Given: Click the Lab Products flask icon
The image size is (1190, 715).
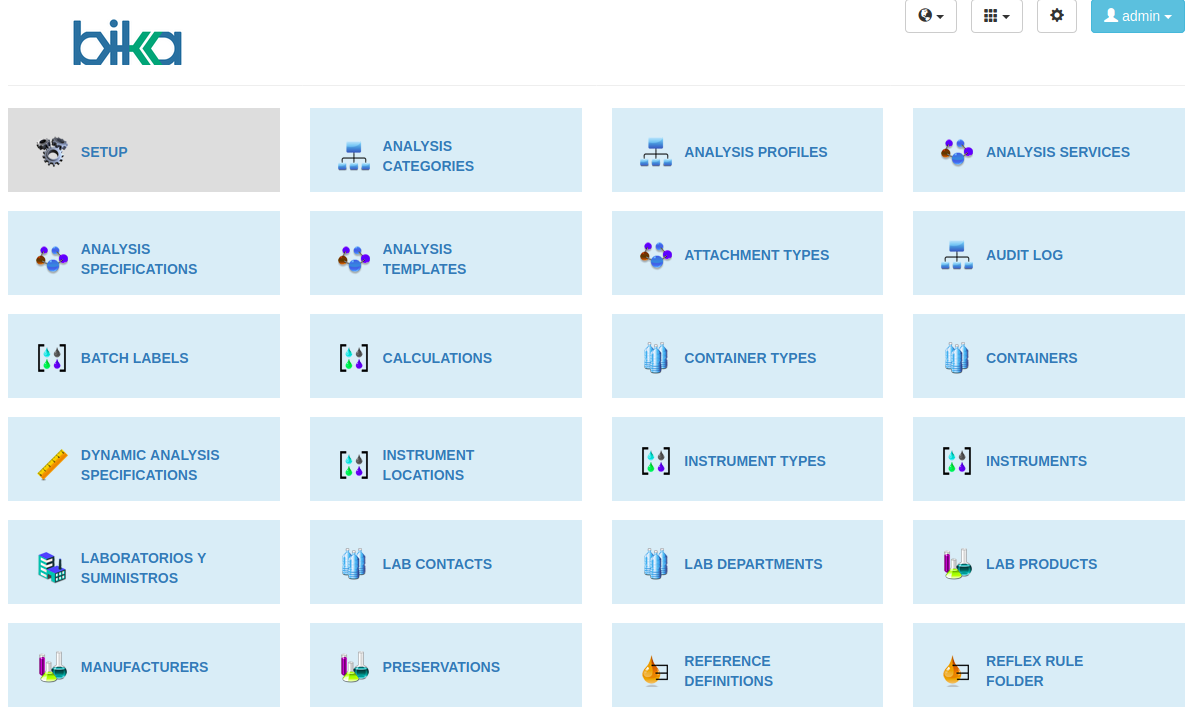Looking at the screenshot, I should 956,564.
